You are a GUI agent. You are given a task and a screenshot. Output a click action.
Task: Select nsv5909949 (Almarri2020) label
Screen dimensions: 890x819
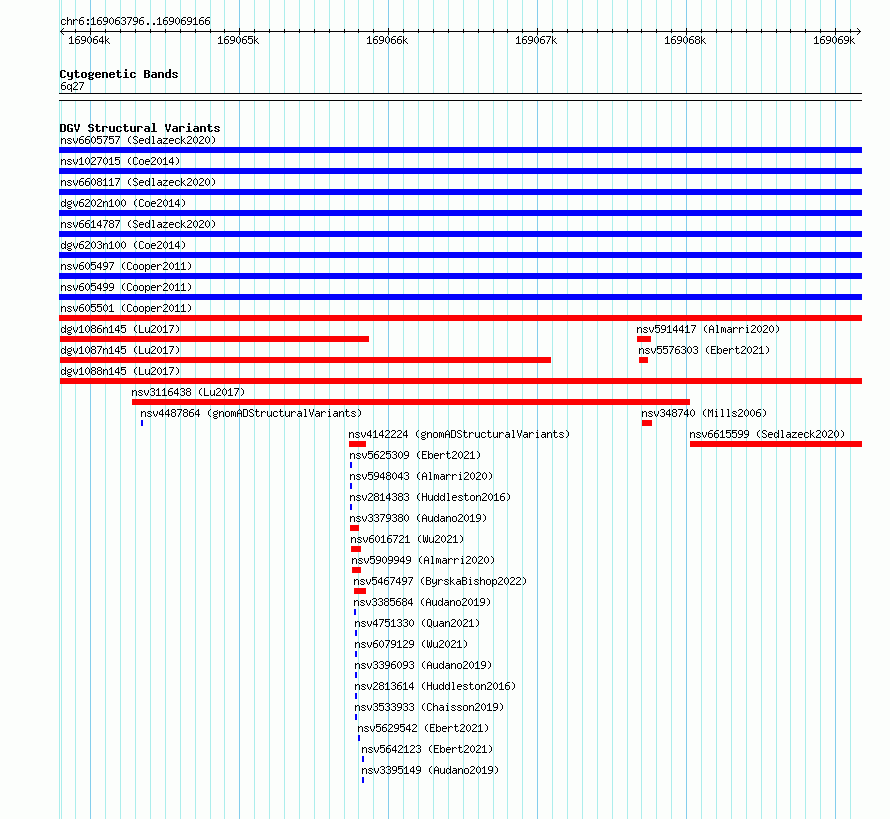pyautogui.click(x=423, y=560)
